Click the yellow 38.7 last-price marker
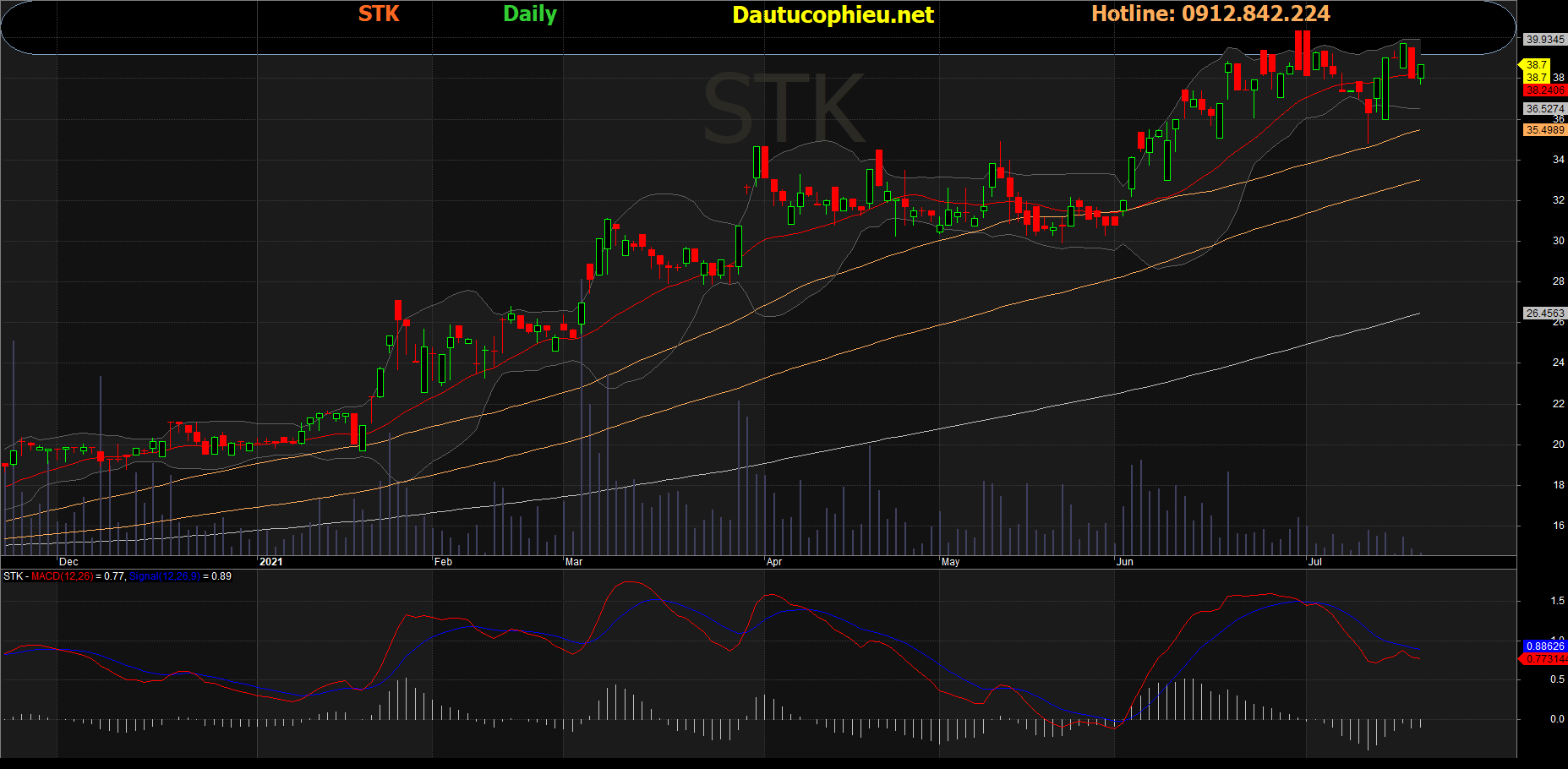This screenshot has height=769, width=1568. tap(1536, 65)
